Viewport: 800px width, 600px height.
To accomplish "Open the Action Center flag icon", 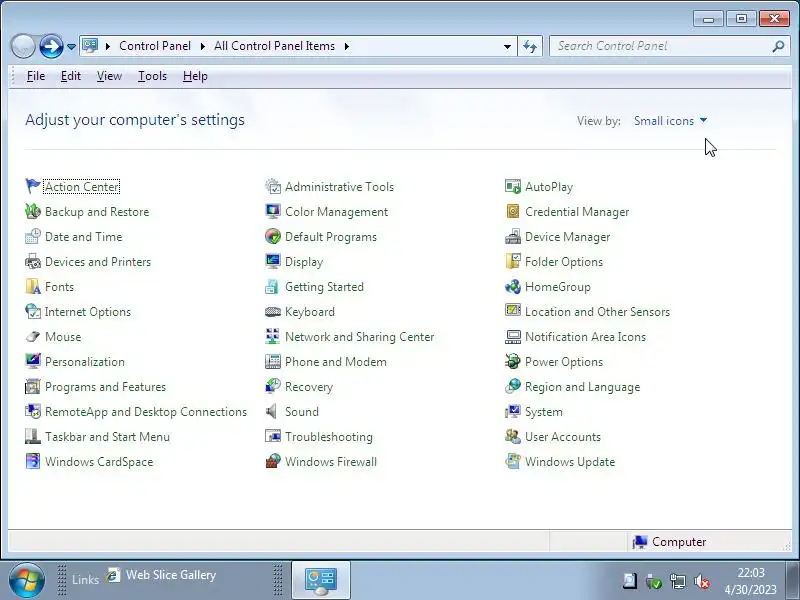I will pos(33,186).
